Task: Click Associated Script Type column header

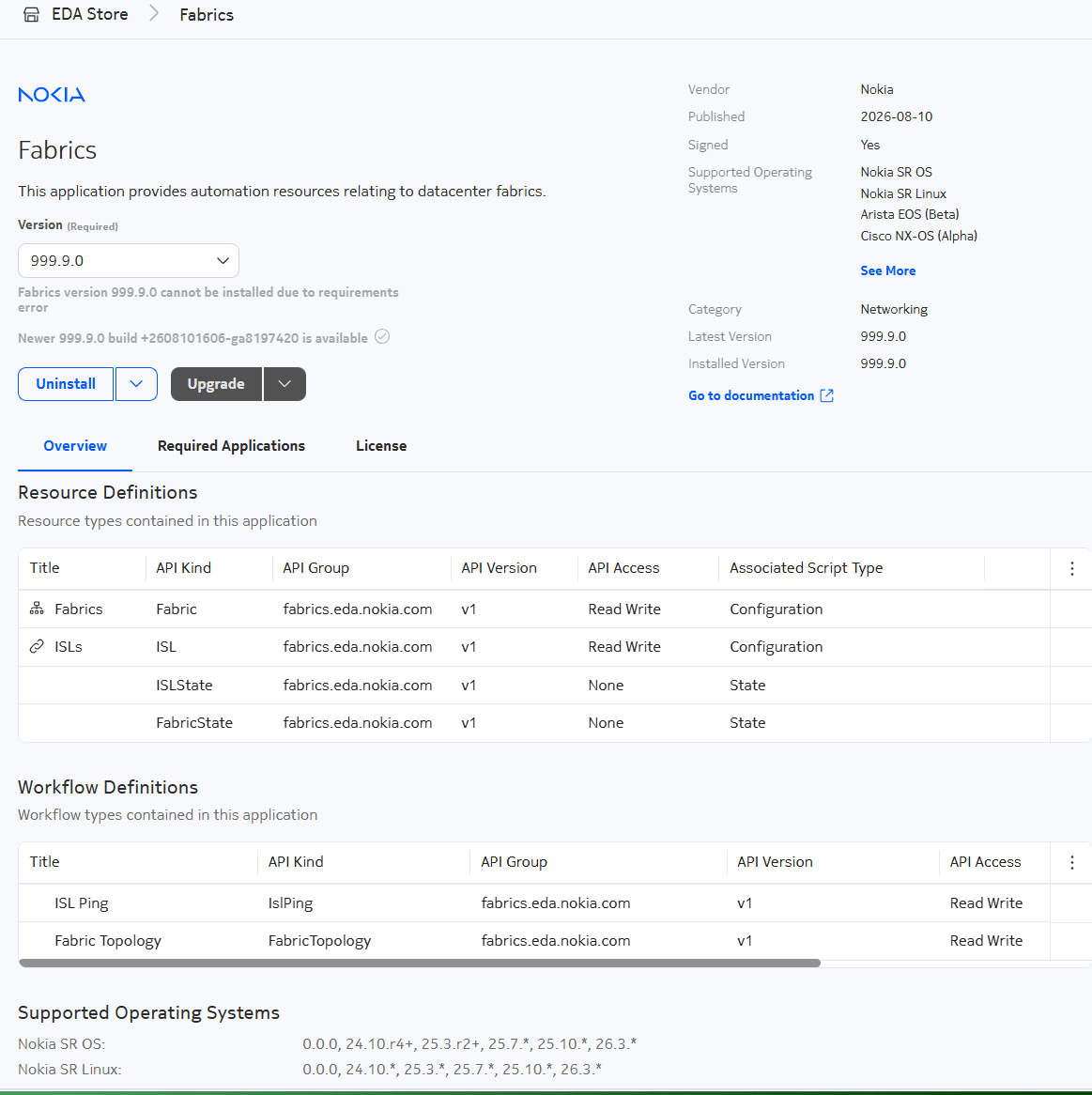Action: point(807,568)
